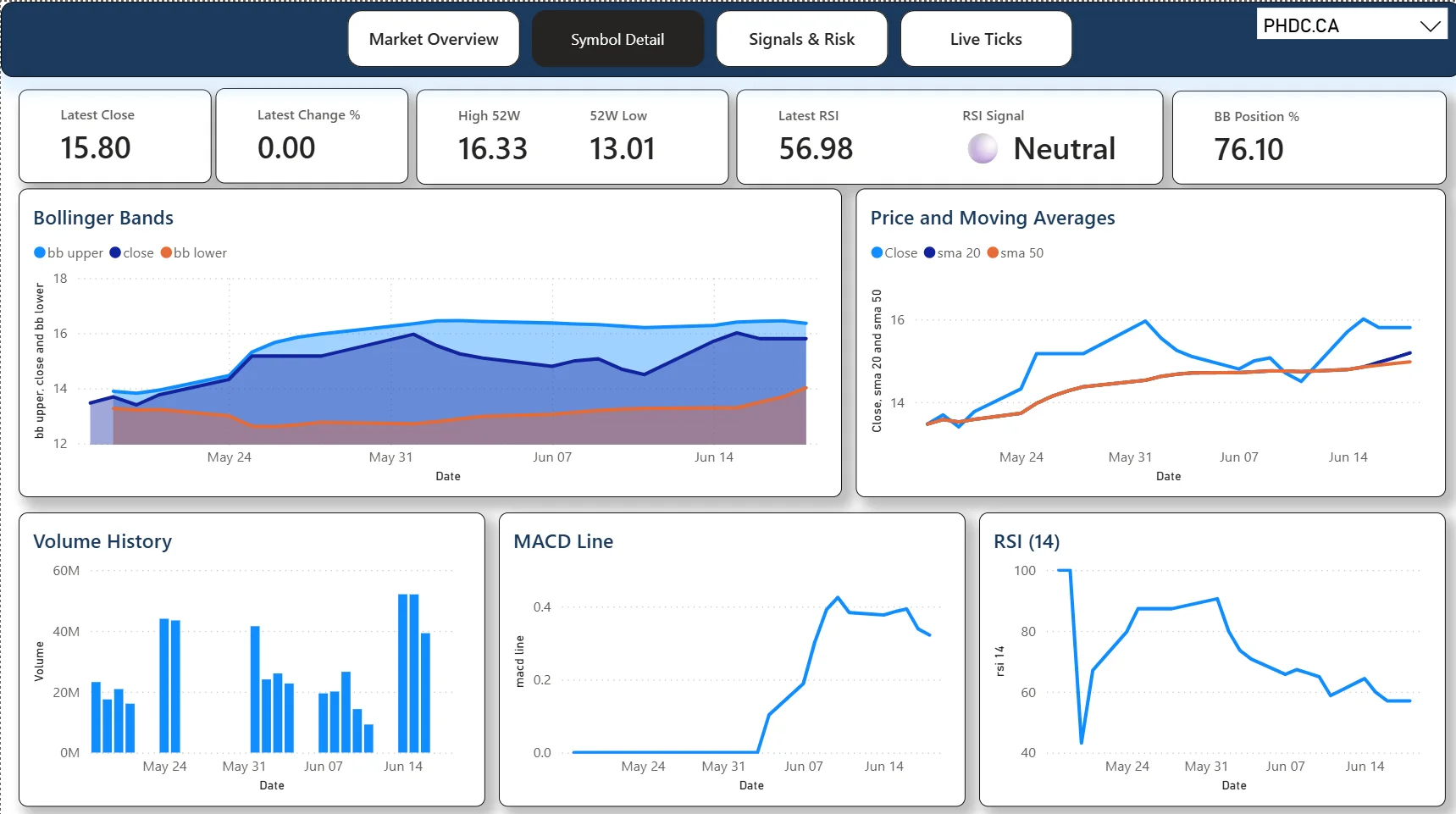1456x814 pixels.
Task: Switch to the Signals & Risk tab
Action: point(801,39)
